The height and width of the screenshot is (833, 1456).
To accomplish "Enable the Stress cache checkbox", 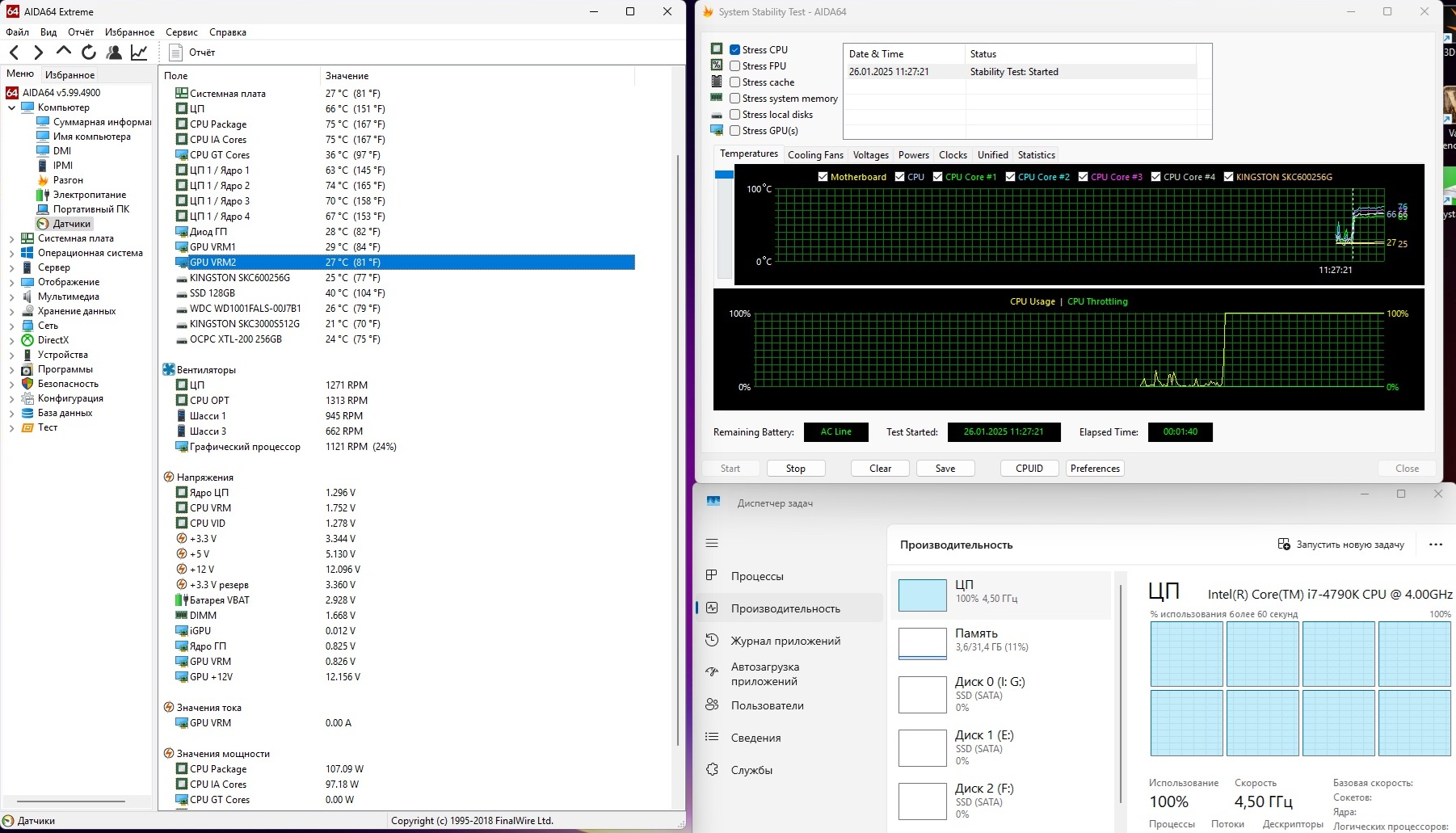I will pyautogui.click(x=734, y=82).
